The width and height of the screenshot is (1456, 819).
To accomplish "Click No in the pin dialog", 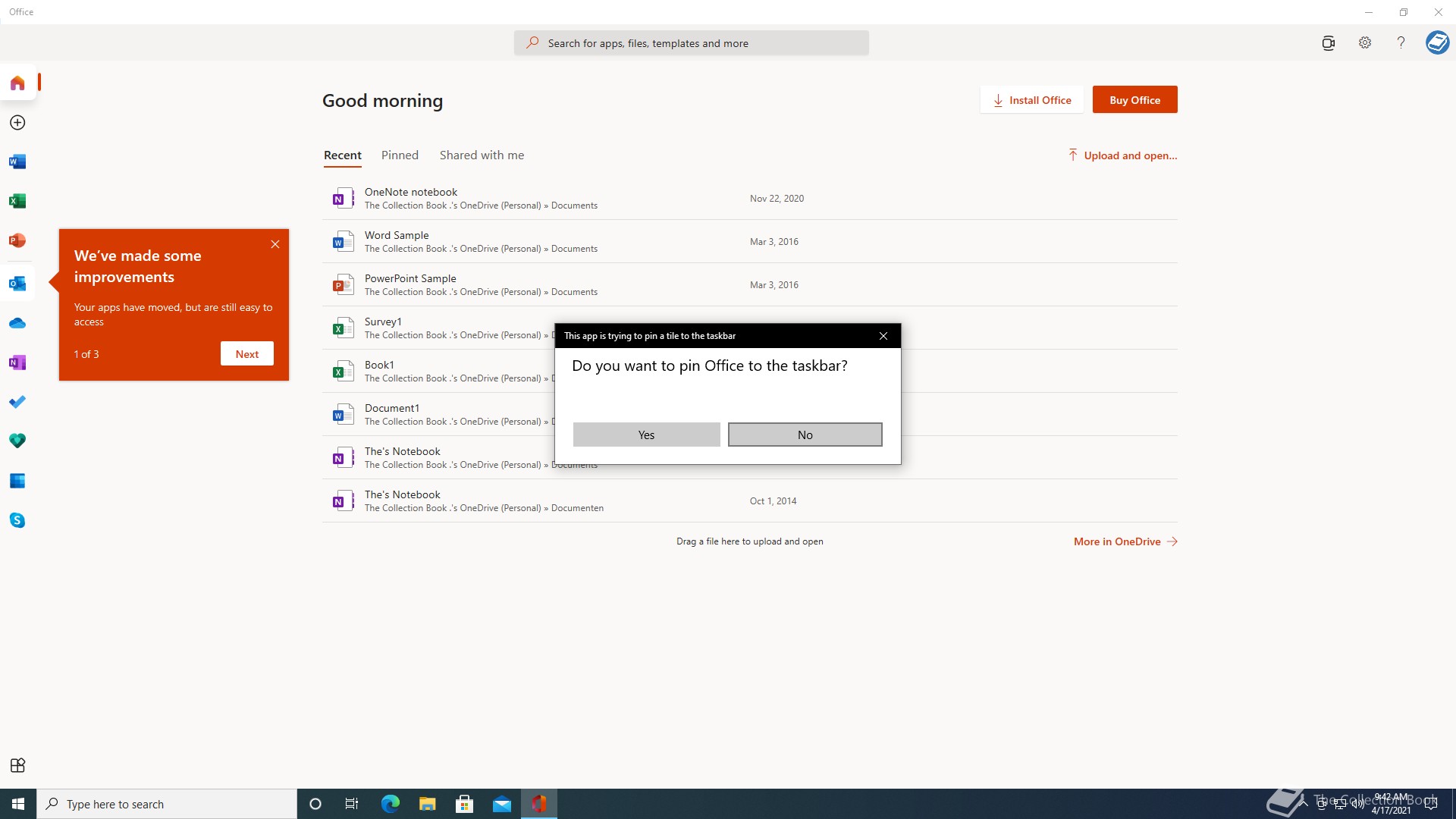I will coord(805,435).
